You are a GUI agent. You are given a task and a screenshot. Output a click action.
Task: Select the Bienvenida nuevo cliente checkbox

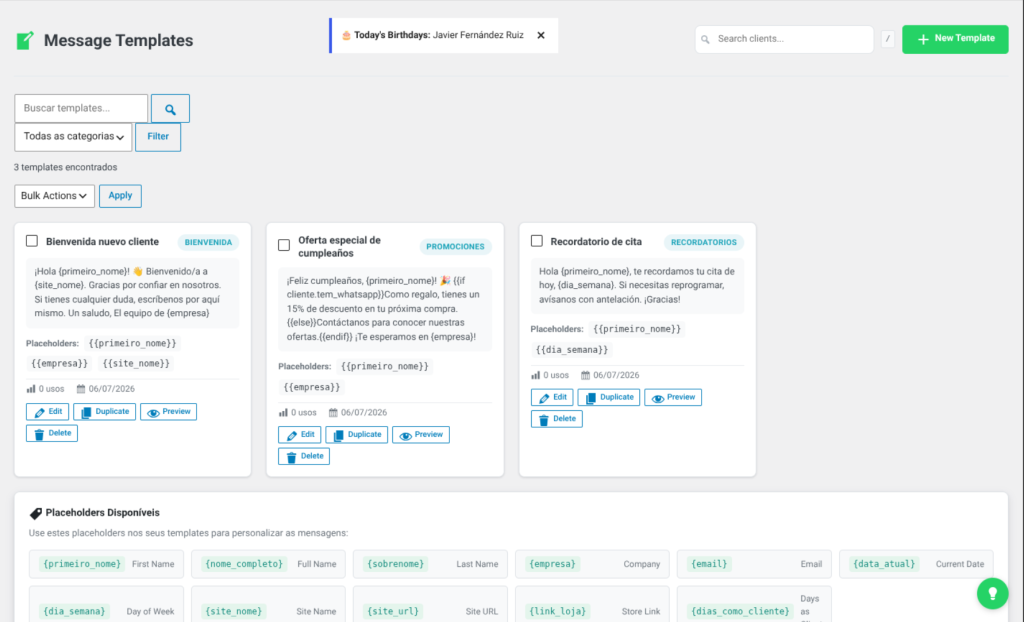point(32,240)
